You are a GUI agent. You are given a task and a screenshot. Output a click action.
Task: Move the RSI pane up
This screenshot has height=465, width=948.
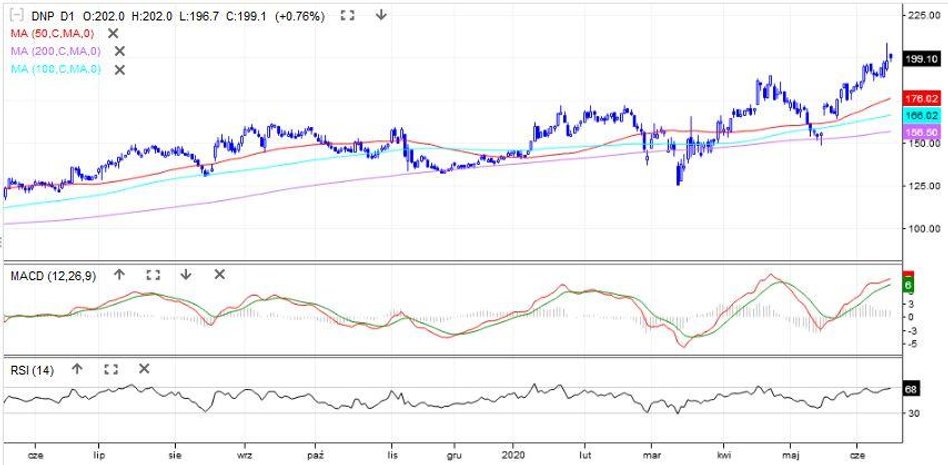tap(77, 369)
